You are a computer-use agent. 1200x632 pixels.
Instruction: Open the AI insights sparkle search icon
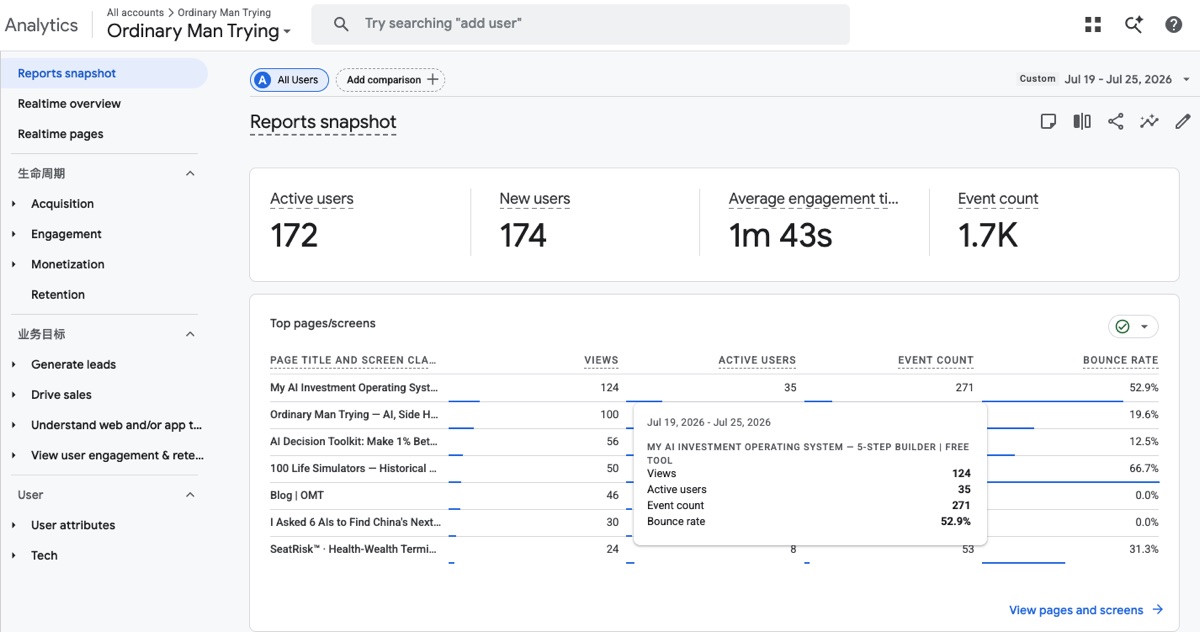click(x=1133, y=25)
